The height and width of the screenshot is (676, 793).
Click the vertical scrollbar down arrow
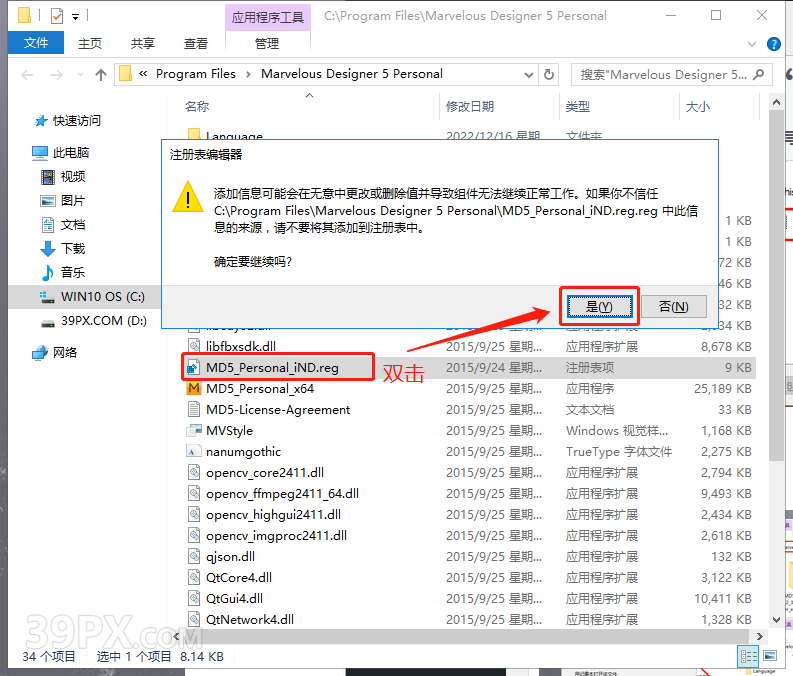[776, 619]
